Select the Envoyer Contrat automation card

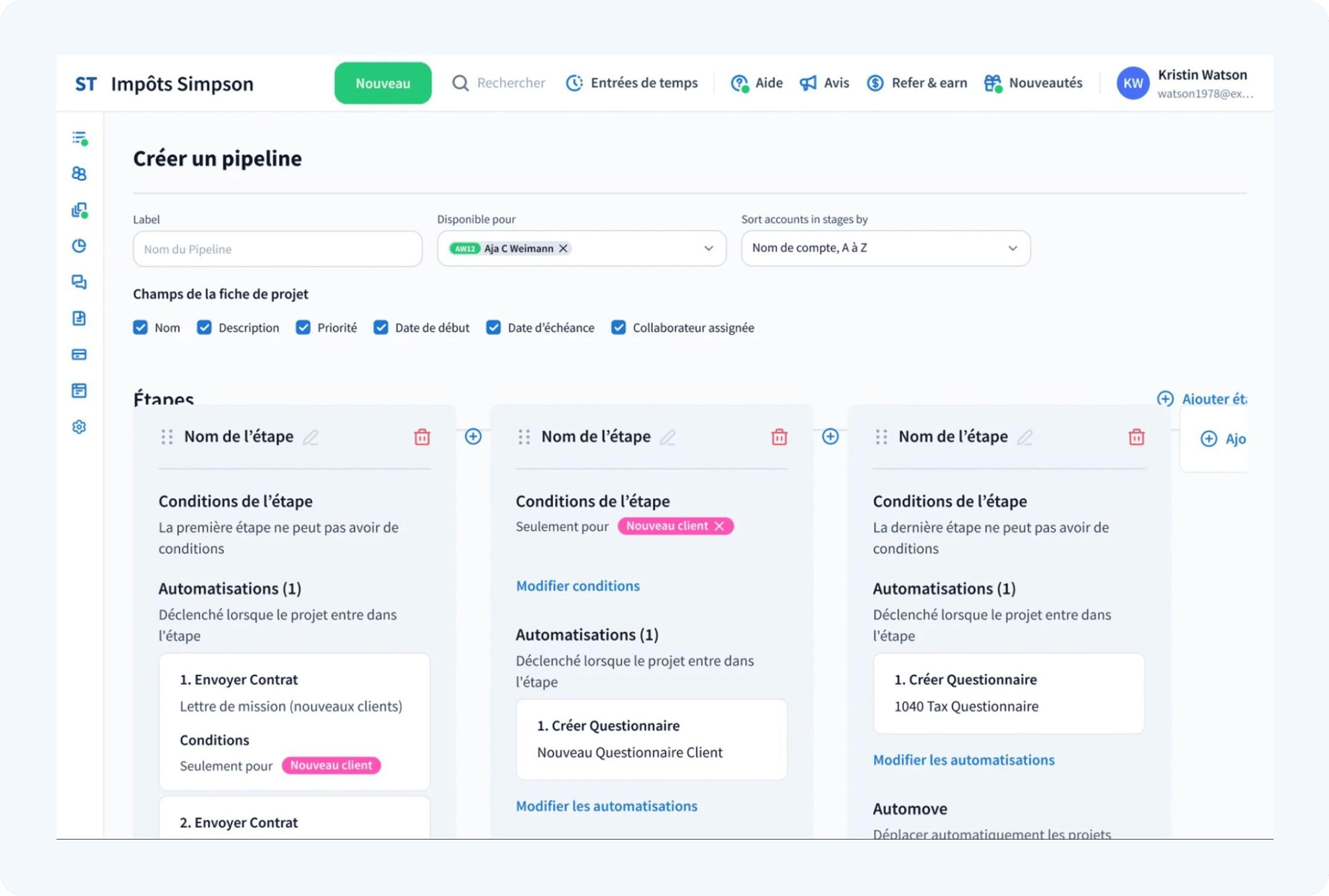pyautogui.click(x=294, y=722)
